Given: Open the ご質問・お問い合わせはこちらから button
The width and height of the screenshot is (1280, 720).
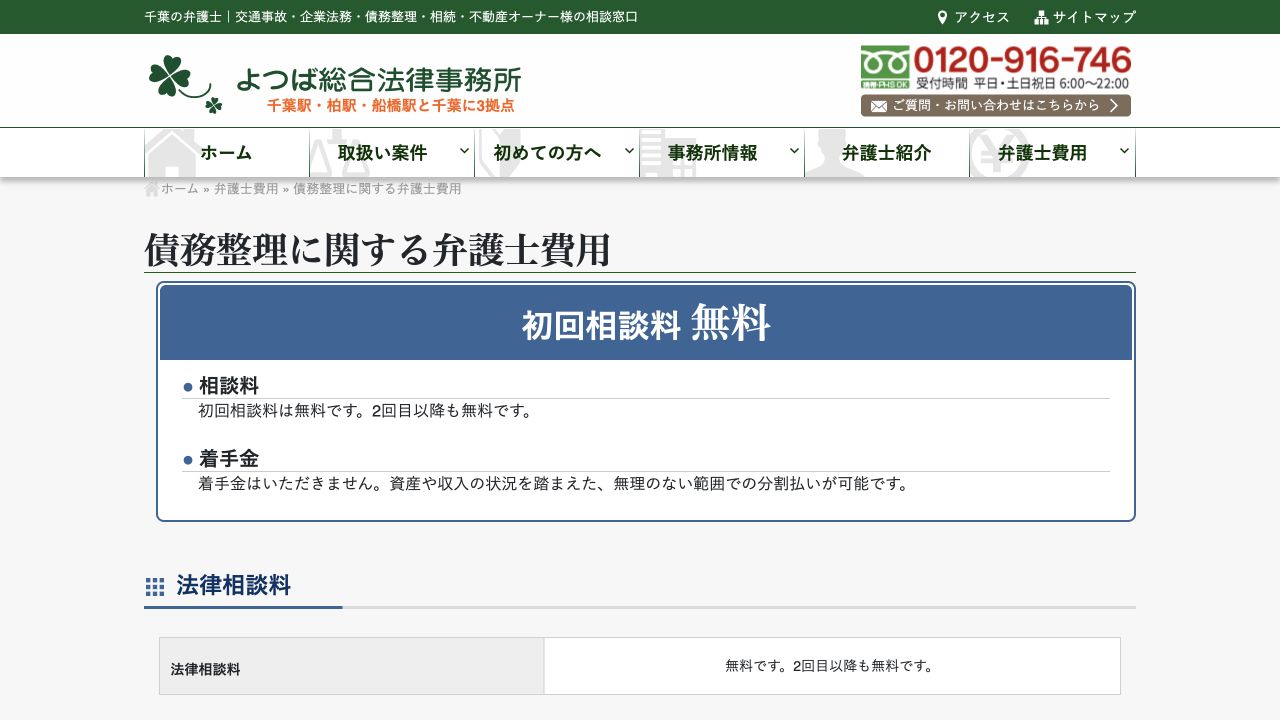Looking at the screenshot, I should [x=996, y=106].
